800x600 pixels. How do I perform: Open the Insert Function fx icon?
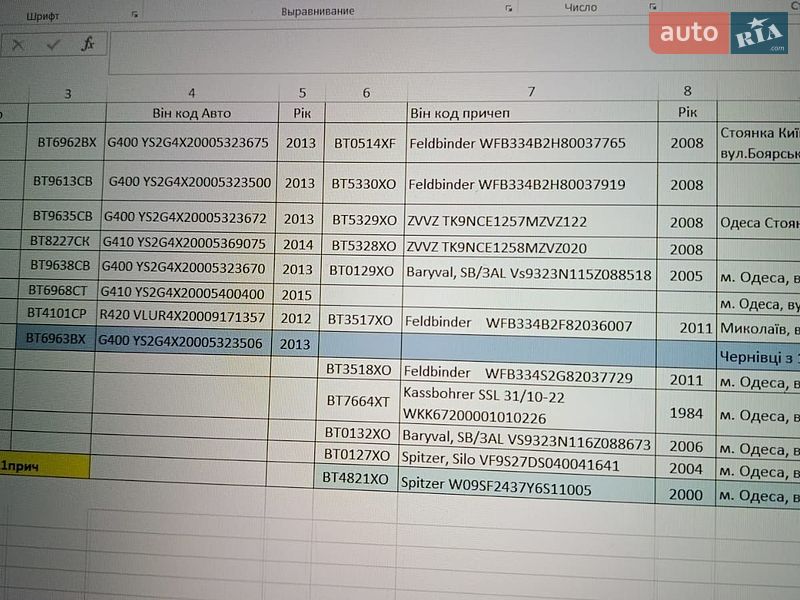coord(88,44)
